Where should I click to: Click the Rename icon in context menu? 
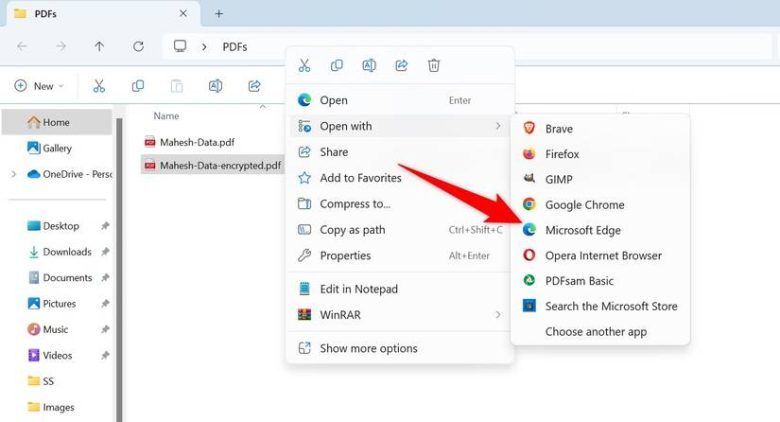369,66
